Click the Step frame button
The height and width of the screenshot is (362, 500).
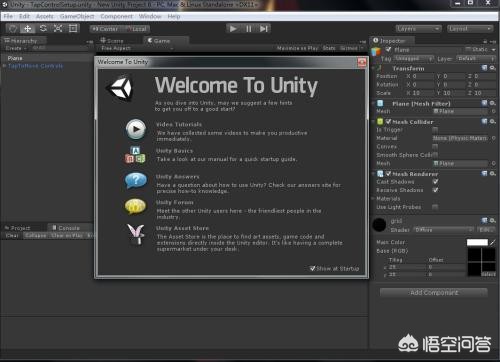264,29
